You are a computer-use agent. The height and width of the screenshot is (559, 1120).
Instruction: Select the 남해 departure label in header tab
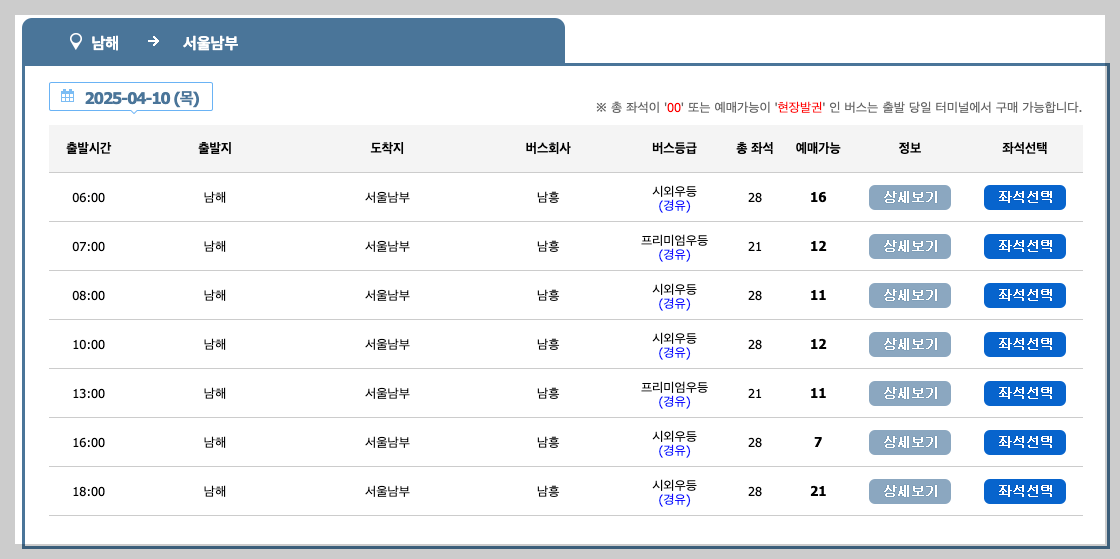point(105,43)
